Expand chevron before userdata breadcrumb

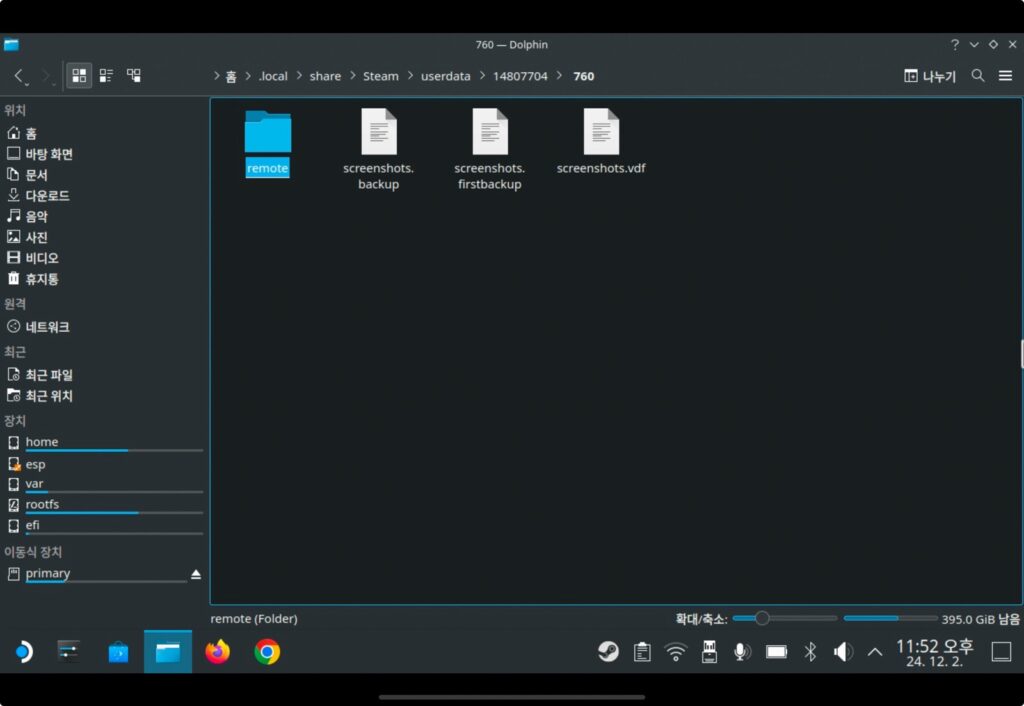coord(410,76)
